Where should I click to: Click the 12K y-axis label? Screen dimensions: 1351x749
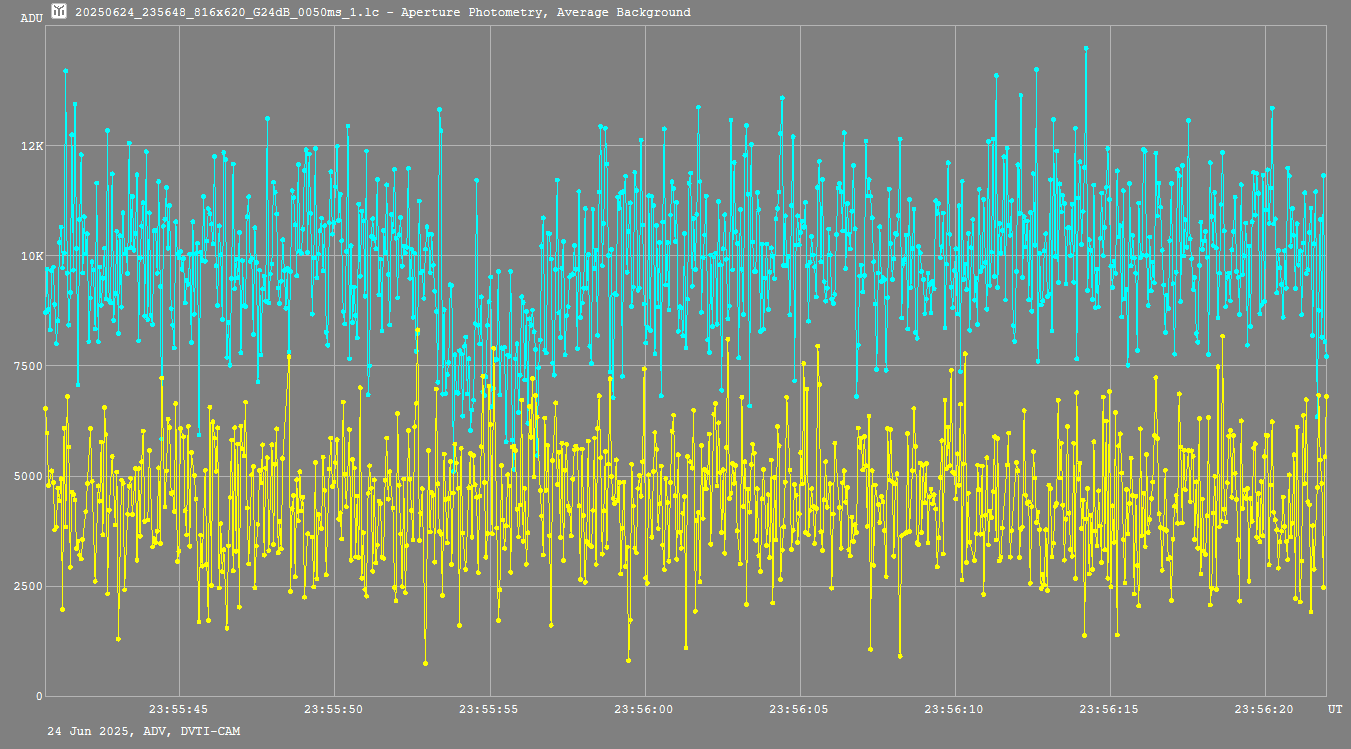pyautogui.click(x=33, y=146)
